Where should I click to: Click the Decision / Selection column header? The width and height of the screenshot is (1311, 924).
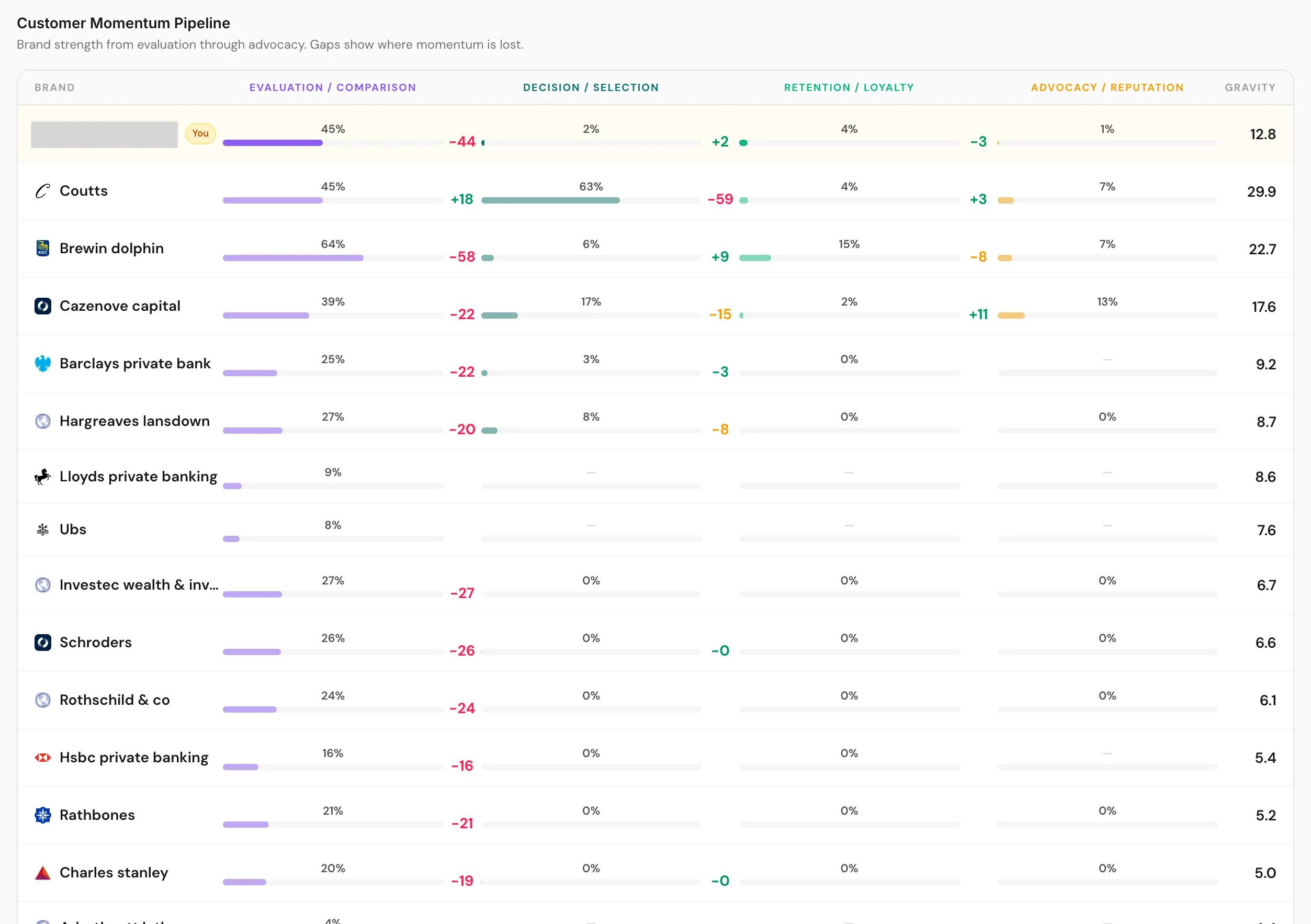(x=591, y=87)
